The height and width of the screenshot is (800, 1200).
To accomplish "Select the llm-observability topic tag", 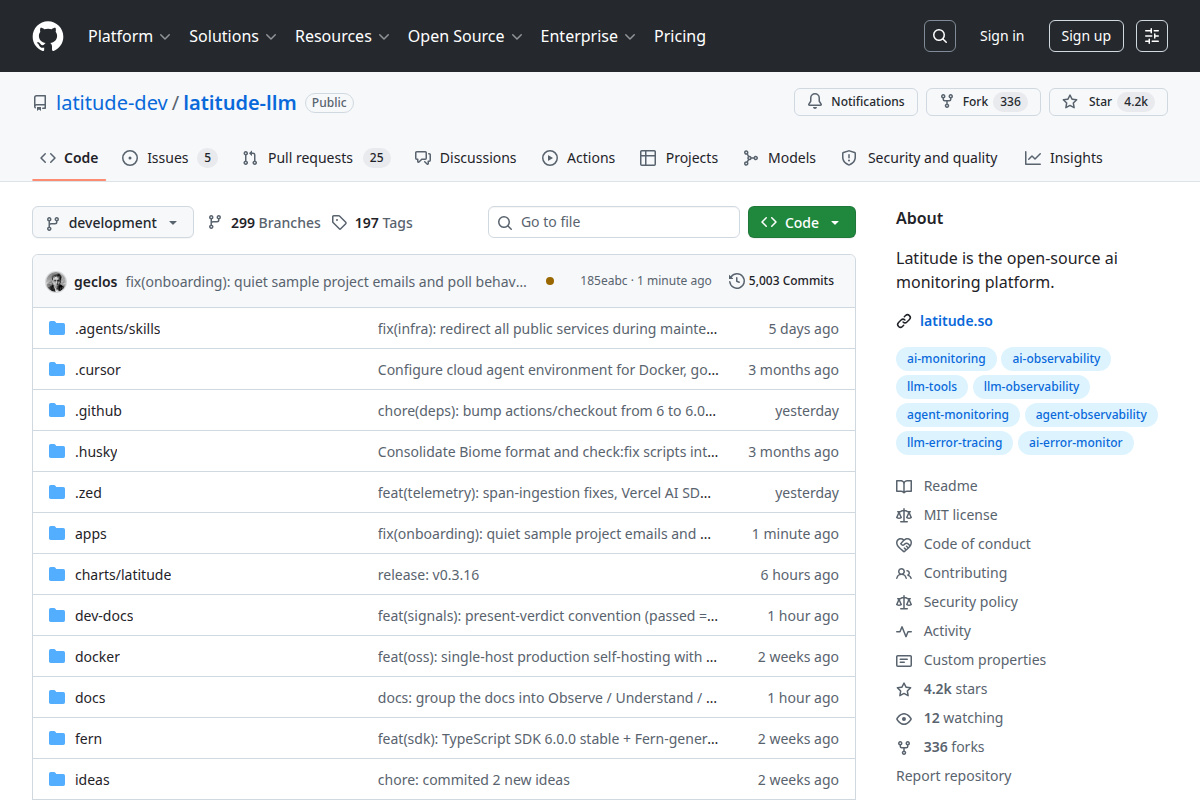I will pos(1032,387).
